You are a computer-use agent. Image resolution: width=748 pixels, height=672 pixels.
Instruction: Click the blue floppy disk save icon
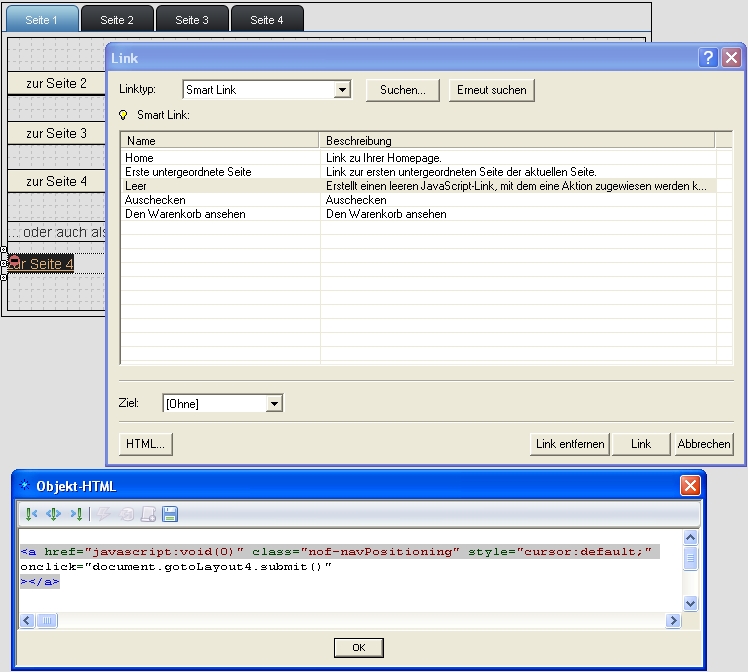tap(169, 514)
